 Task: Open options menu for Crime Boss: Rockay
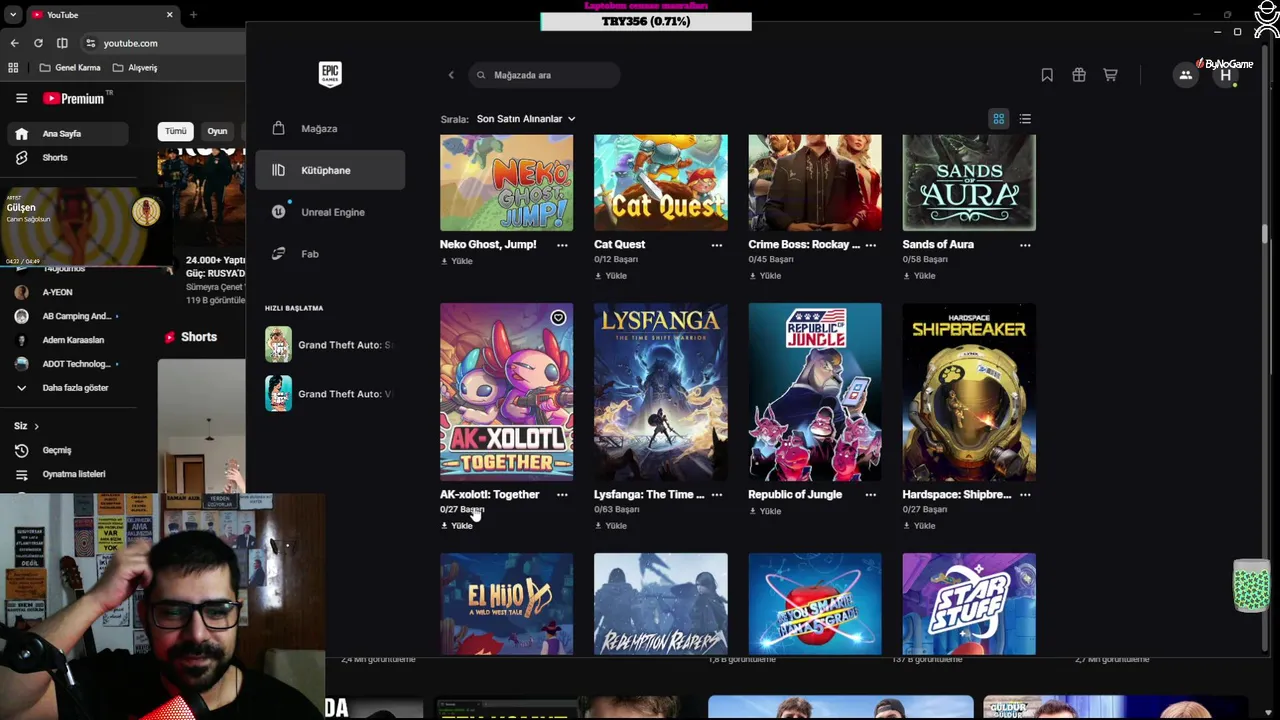pyautogui.click(x=870, y=244)
